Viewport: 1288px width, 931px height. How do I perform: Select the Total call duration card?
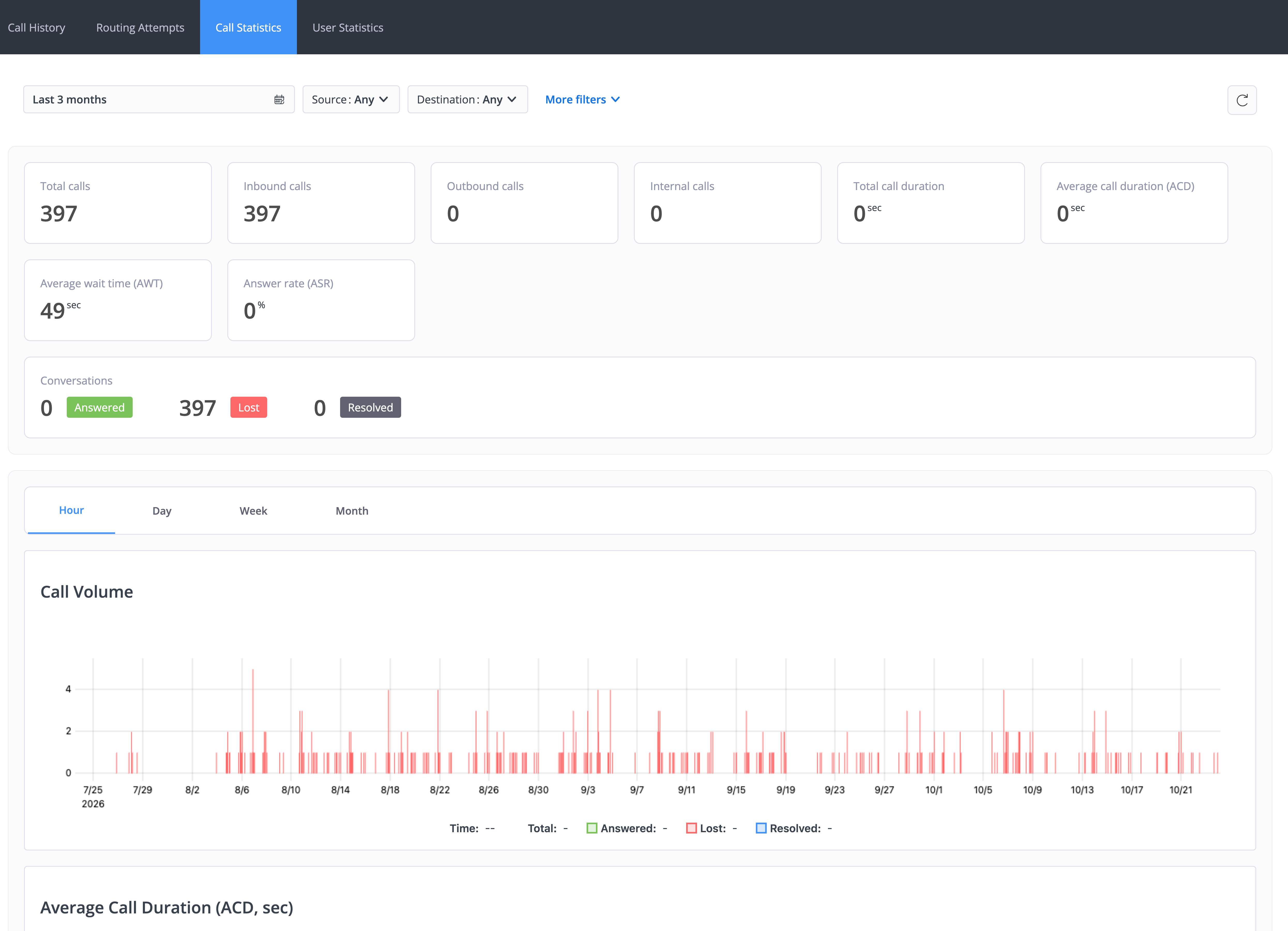click(931, 203)
